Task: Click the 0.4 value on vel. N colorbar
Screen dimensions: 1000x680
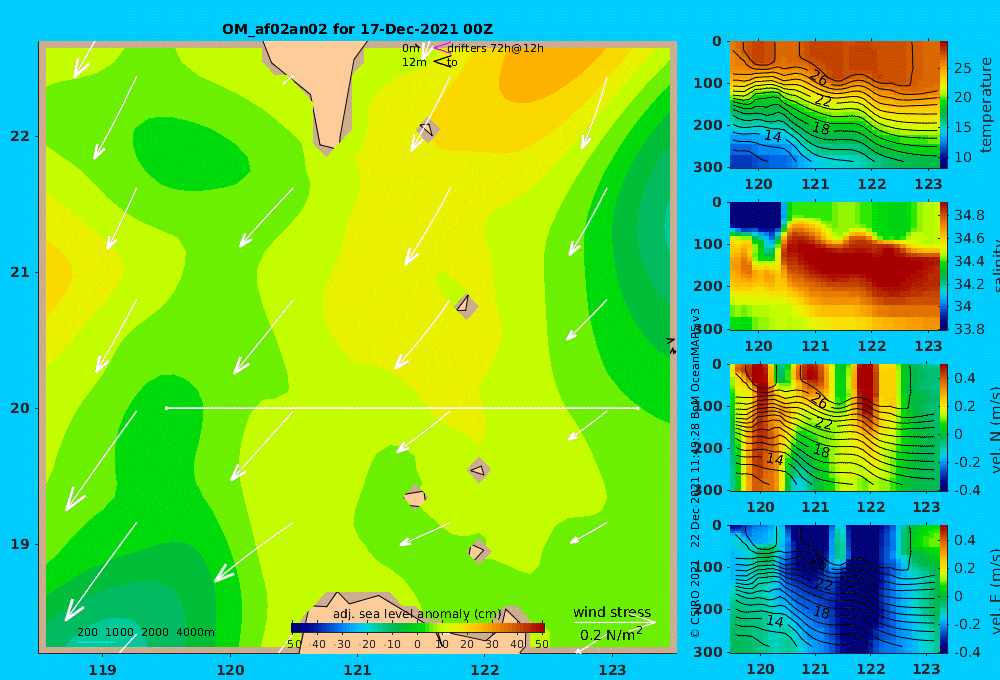Action: [x=965, y=378]
